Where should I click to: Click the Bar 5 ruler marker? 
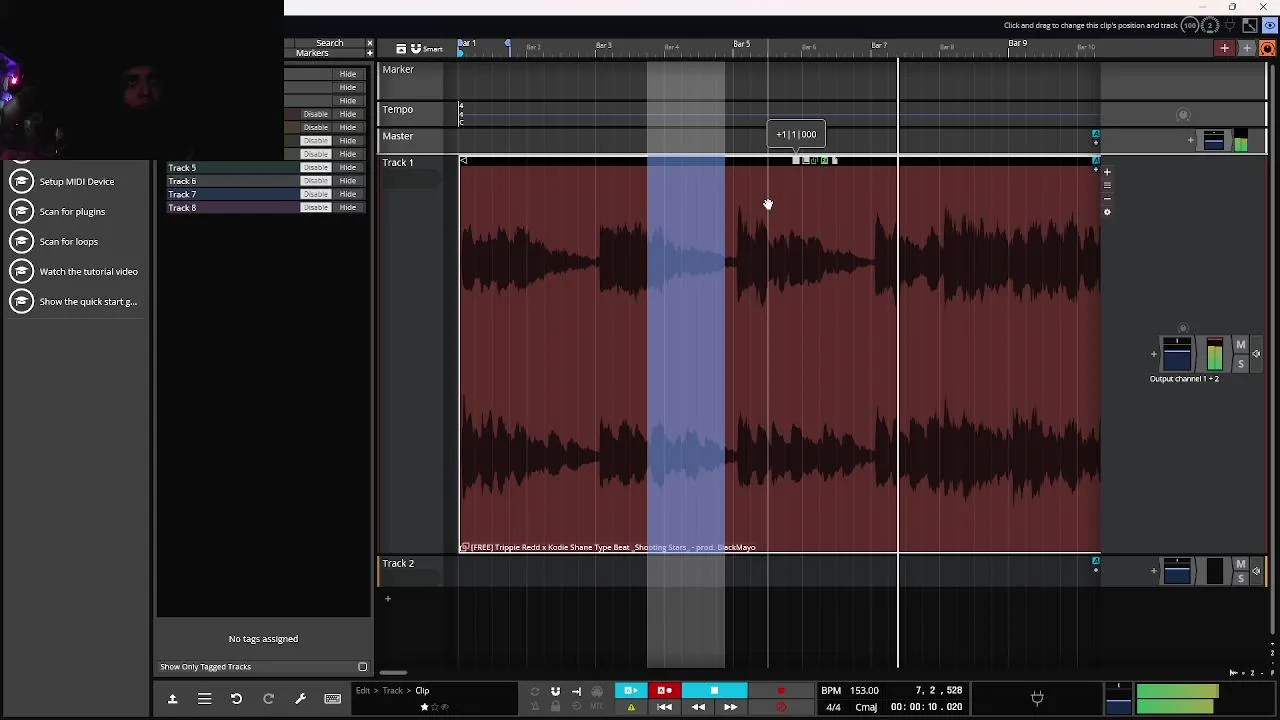coord(742,44)
